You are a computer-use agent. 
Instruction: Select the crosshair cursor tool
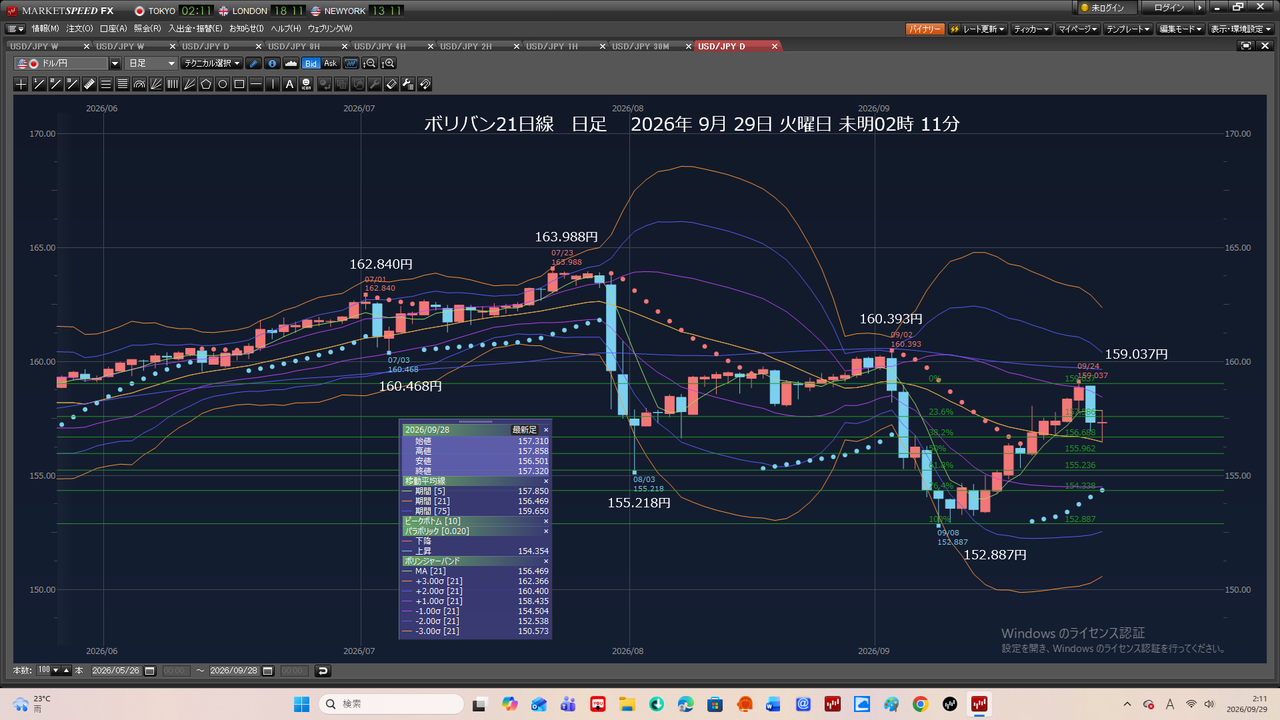(x=21, y=84)
